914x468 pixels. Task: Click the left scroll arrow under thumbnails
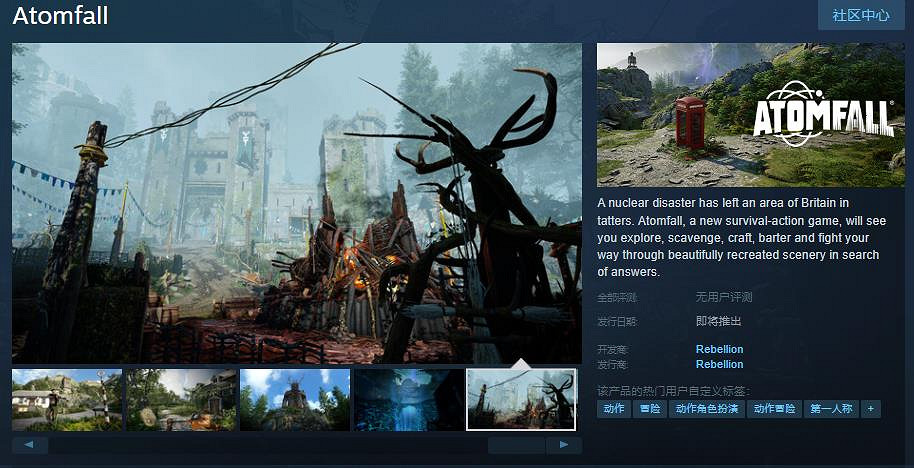30,444
